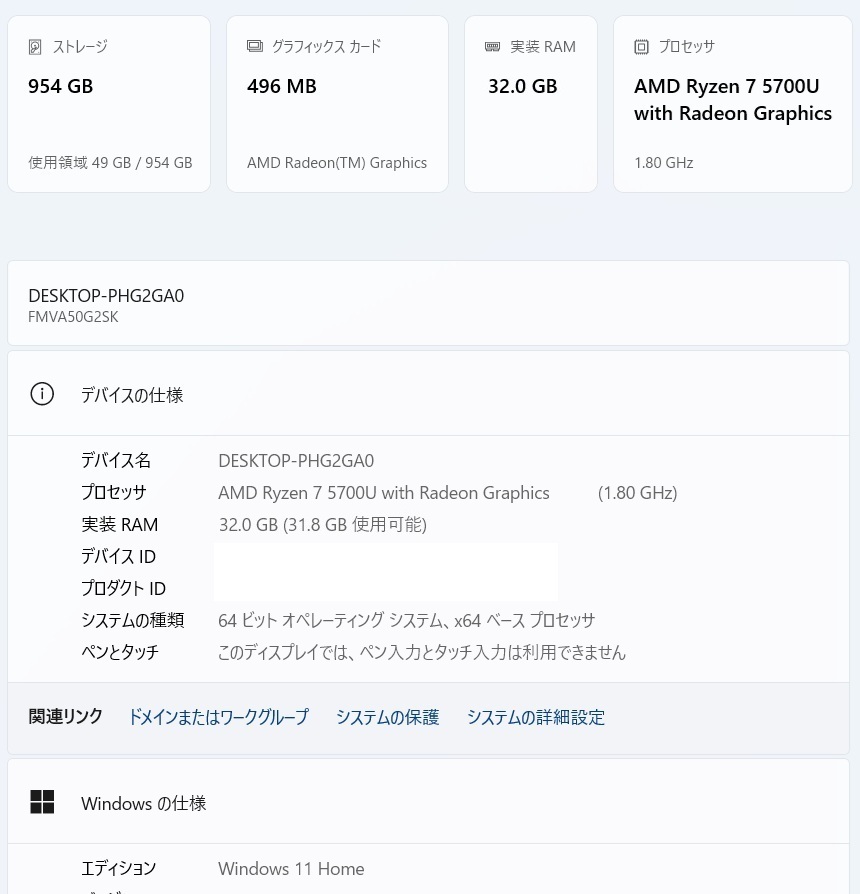
Task: Open the ストレージ 954 GB card
Action: (x=109, y=104)
